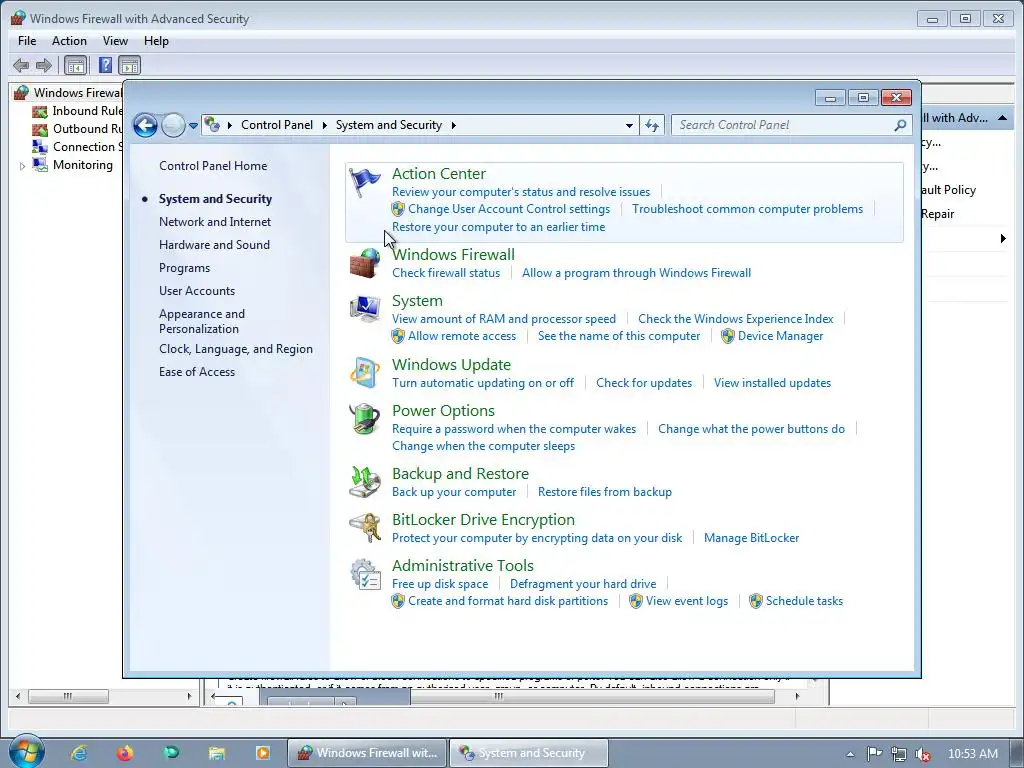
Task: Click Check for updates link
Action: pyautogui.click(x=644, y=383)
